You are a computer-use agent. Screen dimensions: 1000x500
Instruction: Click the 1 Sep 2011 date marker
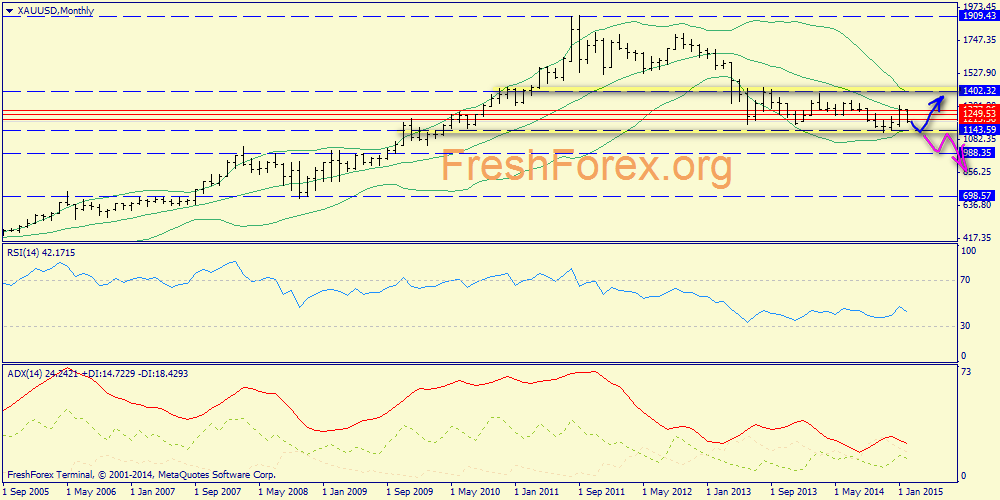click(x=600, y=491)
